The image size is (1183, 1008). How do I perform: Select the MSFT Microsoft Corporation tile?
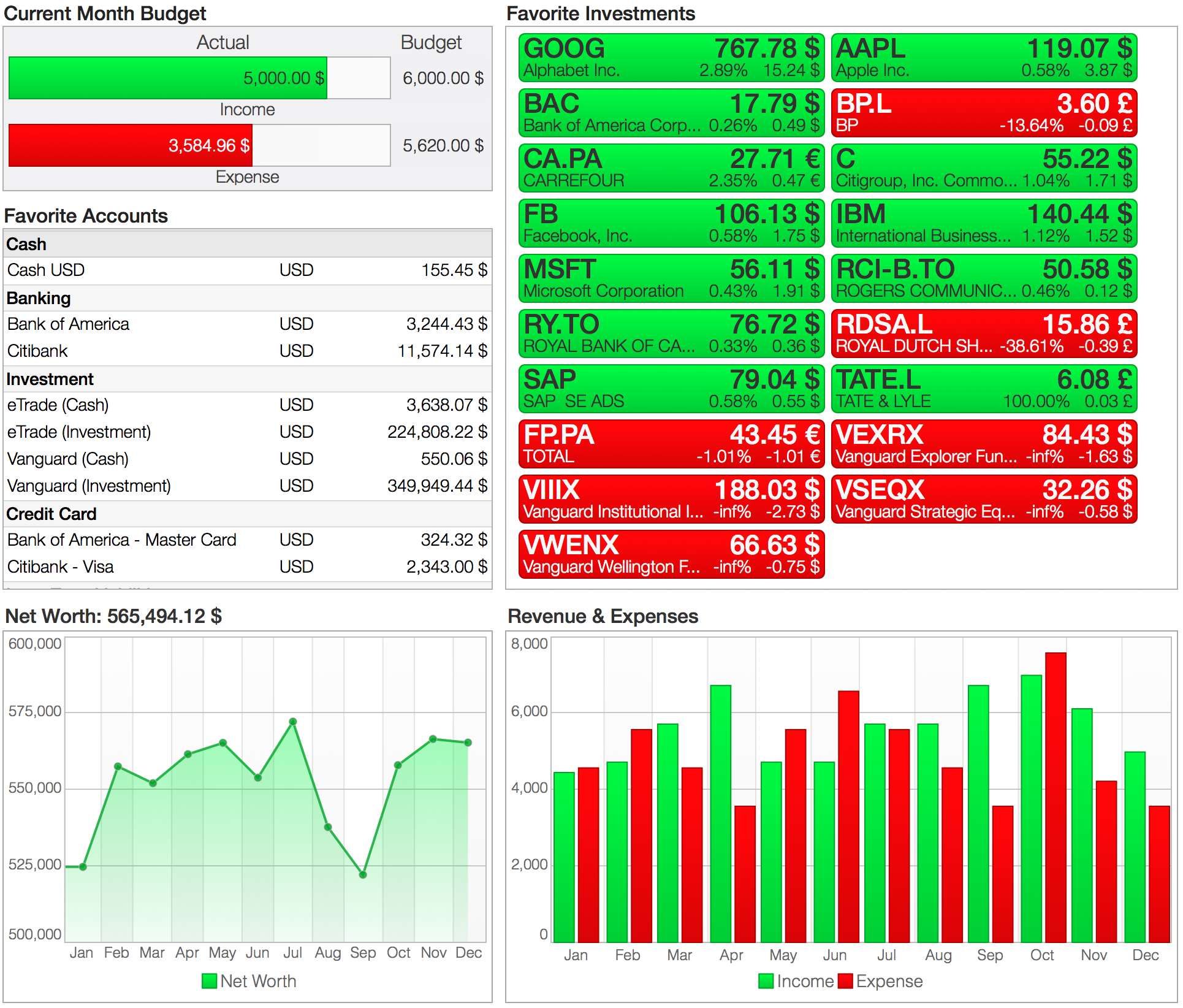point(672,278)
